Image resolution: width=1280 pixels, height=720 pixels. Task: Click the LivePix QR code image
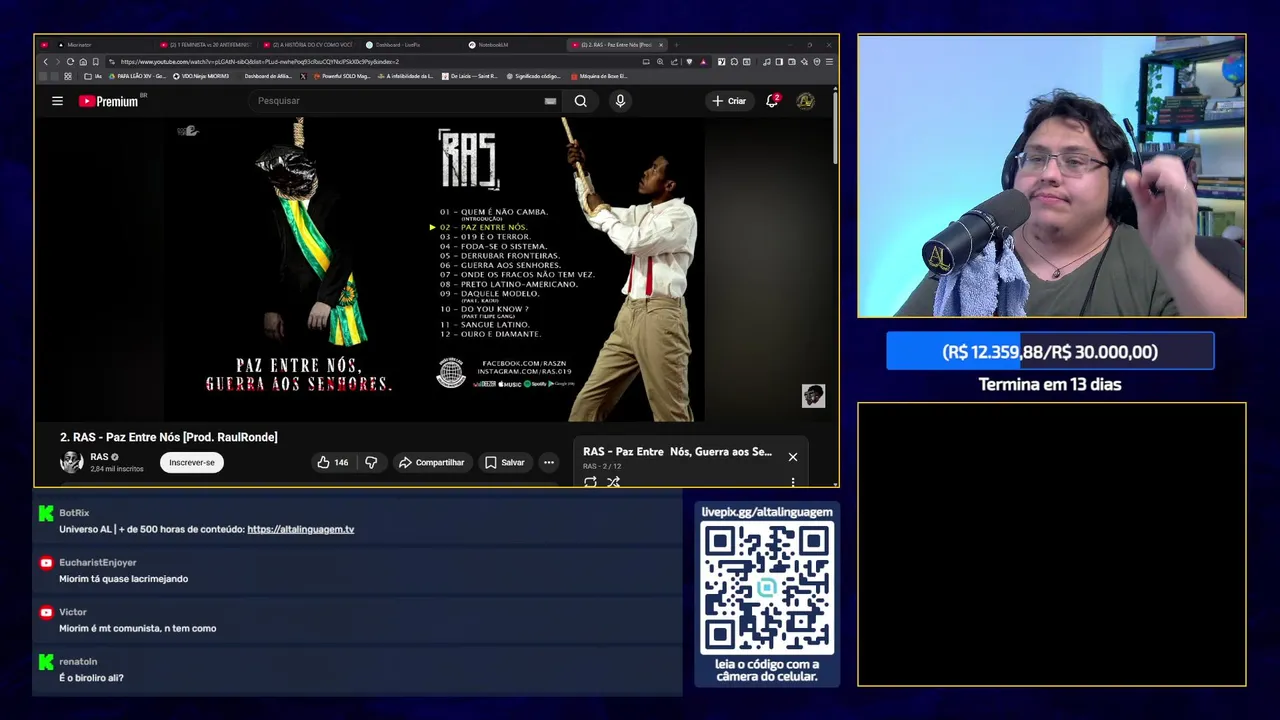click(767, 587)
